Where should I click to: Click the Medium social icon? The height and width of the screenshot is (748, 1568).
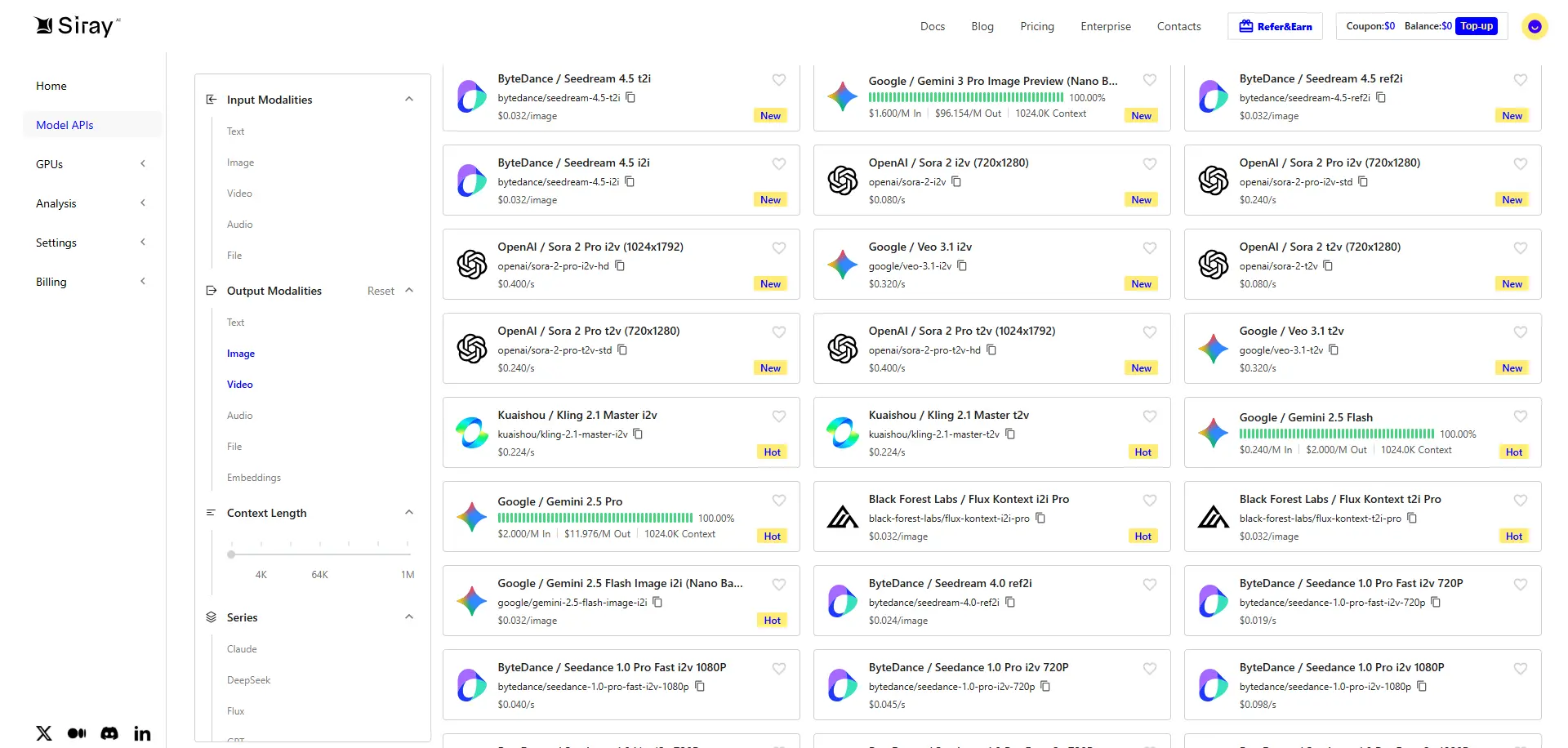tap(77, 733)
